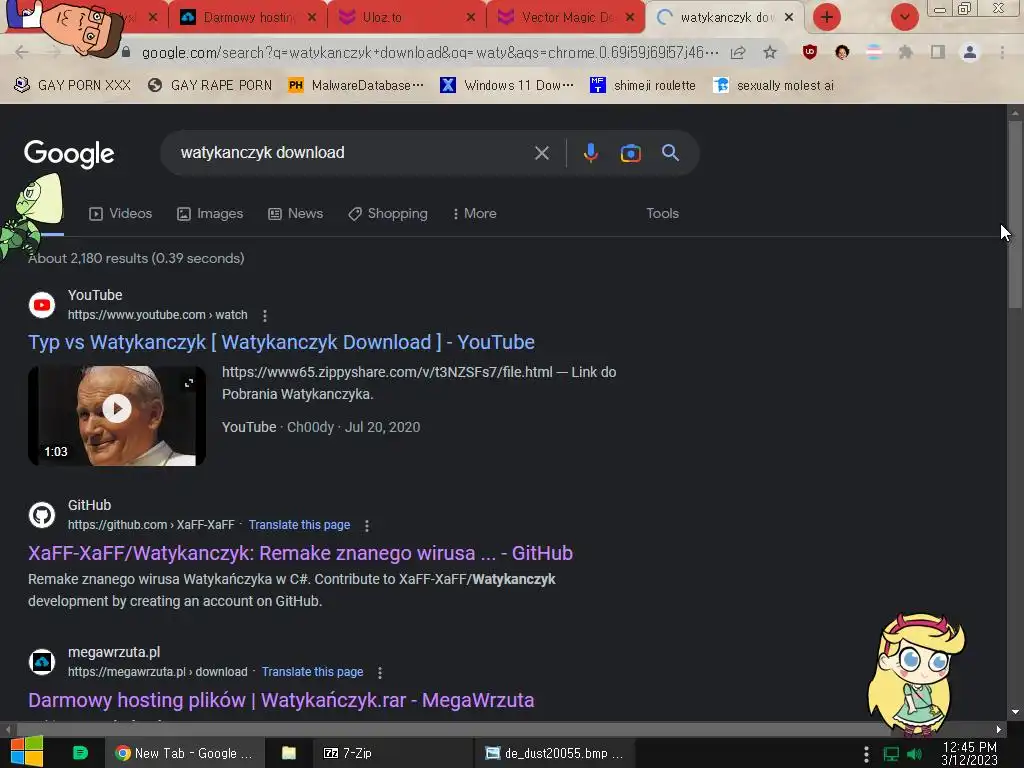This screenshot has width=1024, height=768.
Task: Click the GitHub favicon in results
Action: 42,515
